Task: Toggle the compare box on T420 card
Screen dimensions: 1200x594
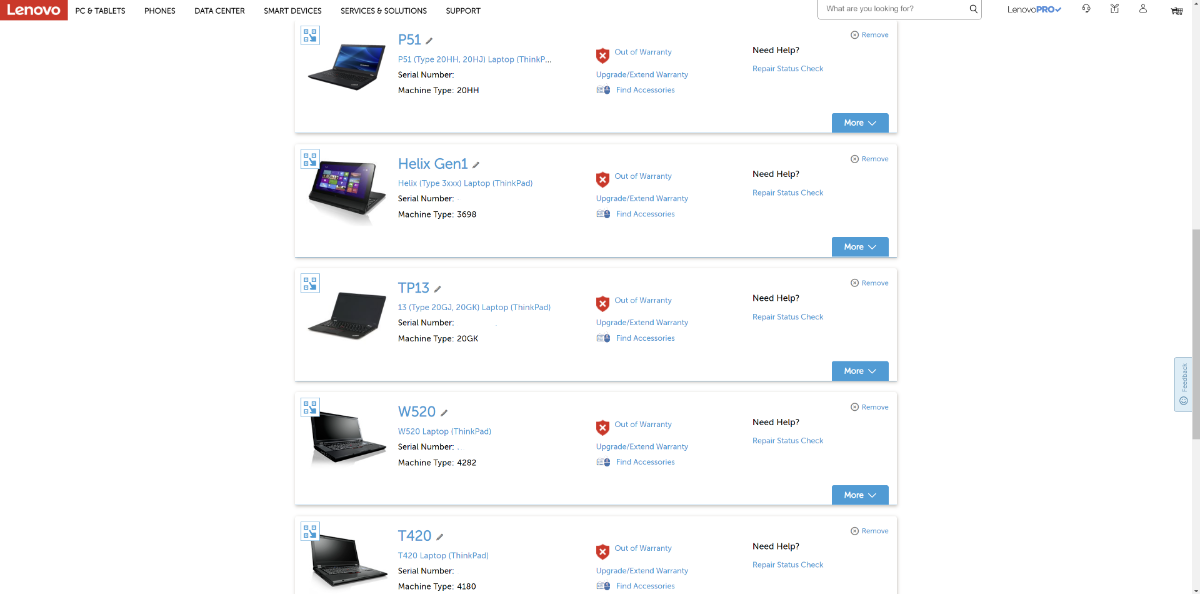Action: click(x=310, y=531)
